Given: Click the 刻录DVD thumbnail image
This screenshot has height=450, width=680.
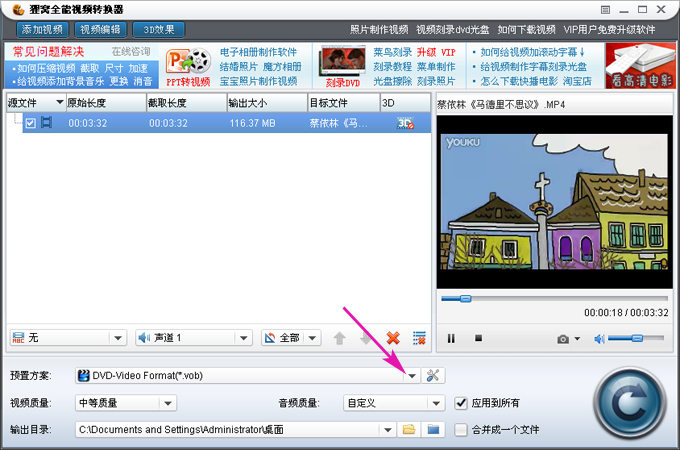Looking at the screenshot, I should [343, 62].
